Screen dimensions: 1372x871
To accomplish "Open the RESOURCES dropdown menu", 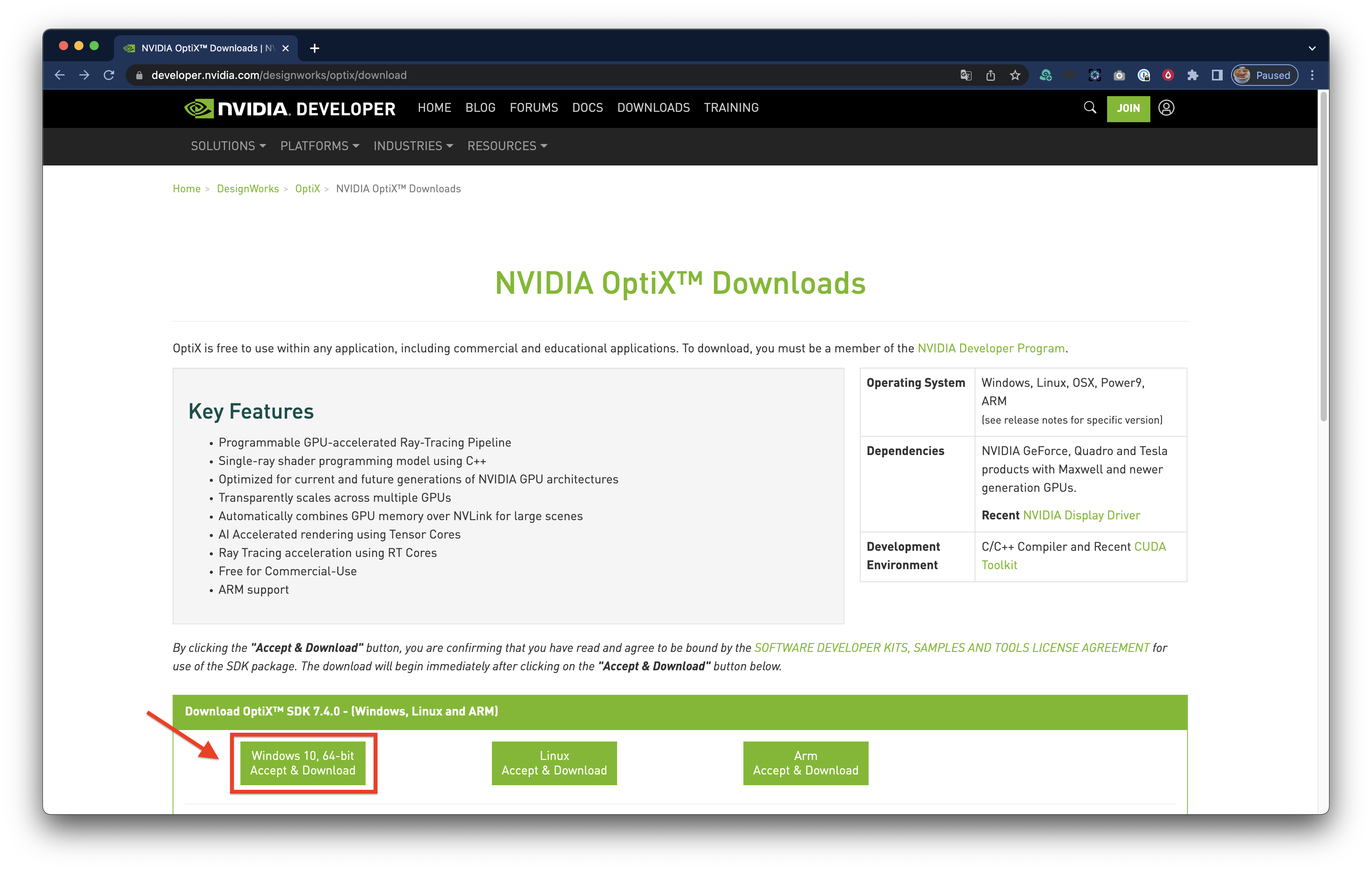I will (506, 146).
